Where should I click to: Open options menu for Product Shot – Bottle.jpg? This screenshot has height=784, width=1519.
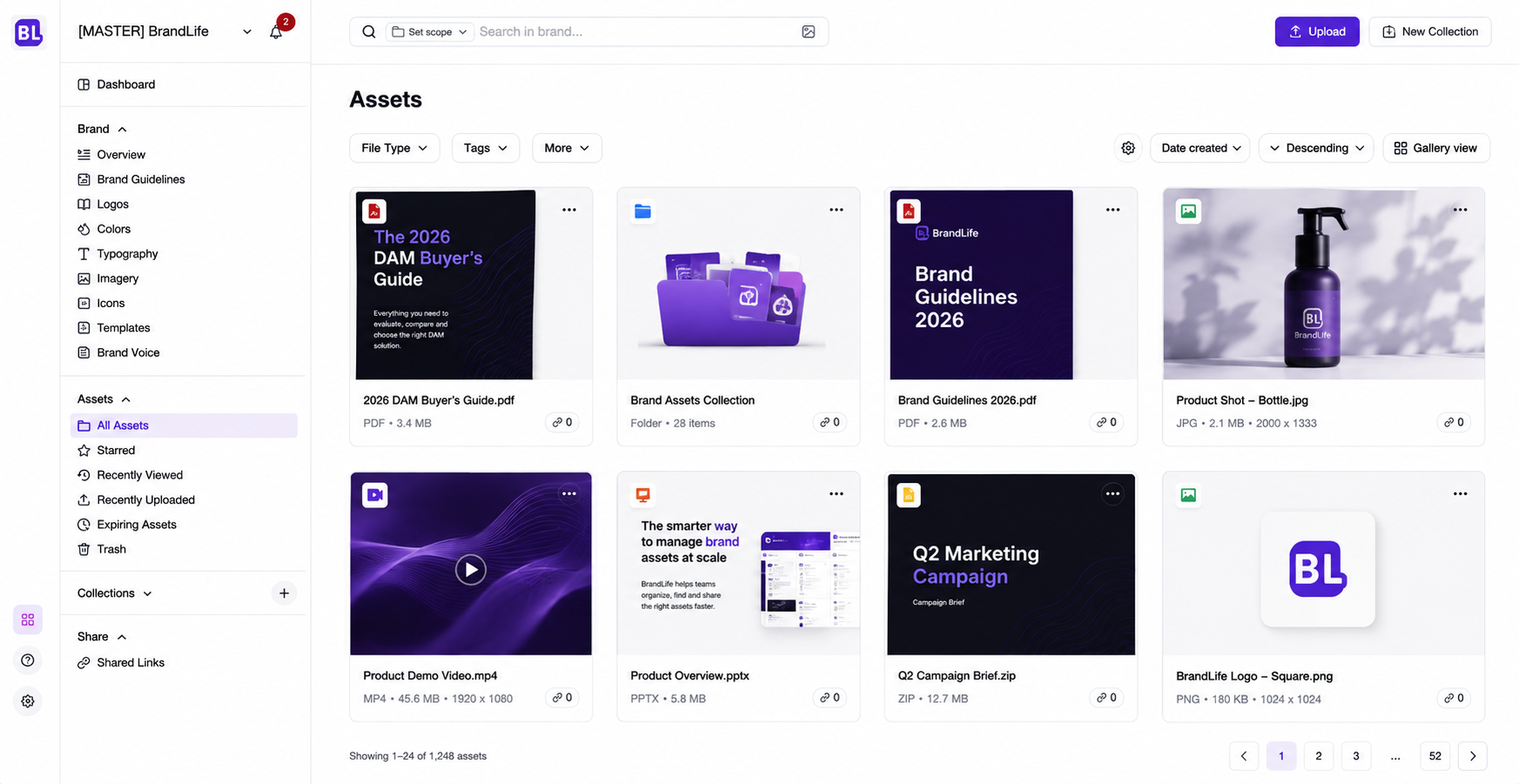coord(1460,210)
